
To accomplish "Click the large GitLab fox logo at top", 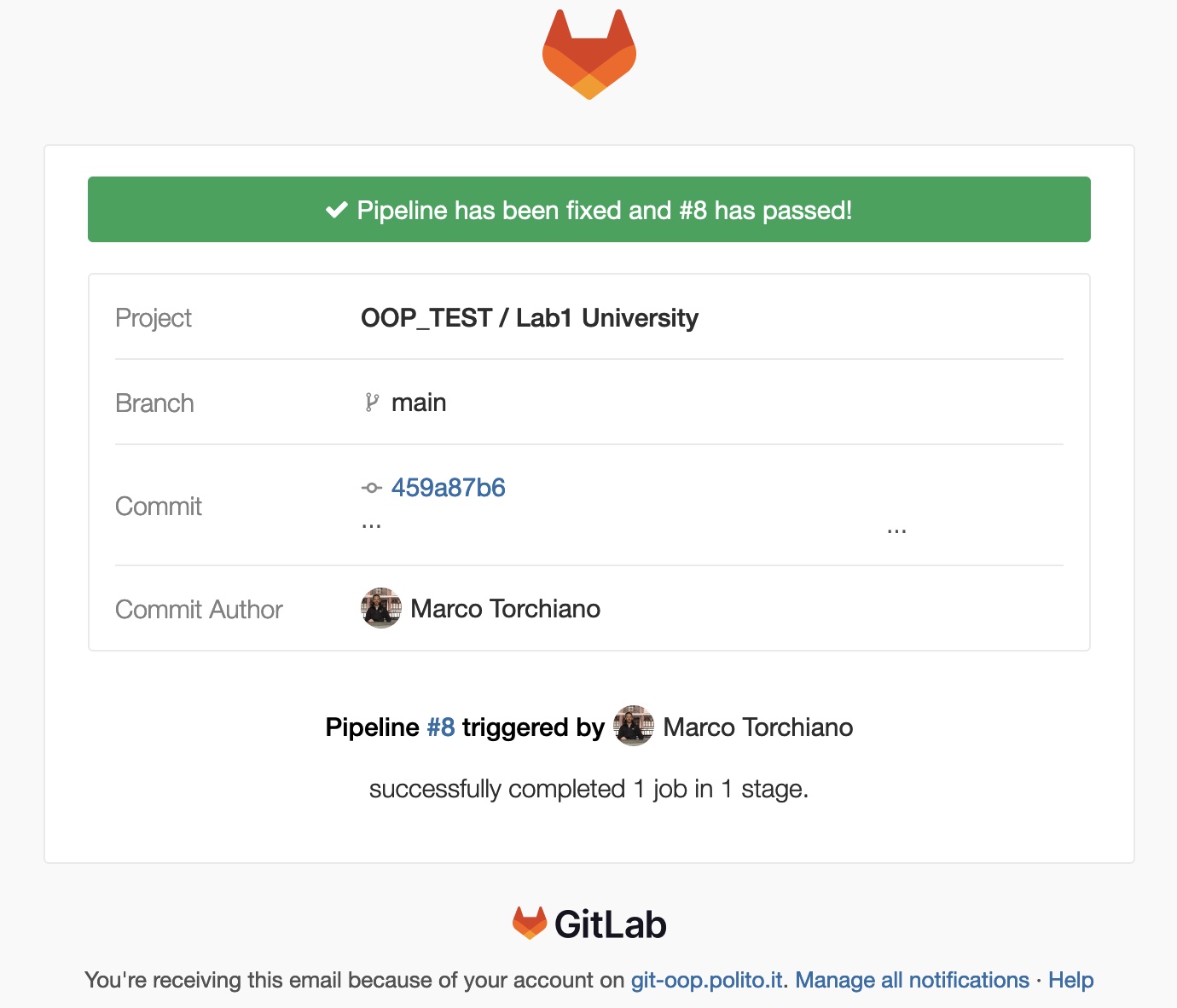I will 589,55.
